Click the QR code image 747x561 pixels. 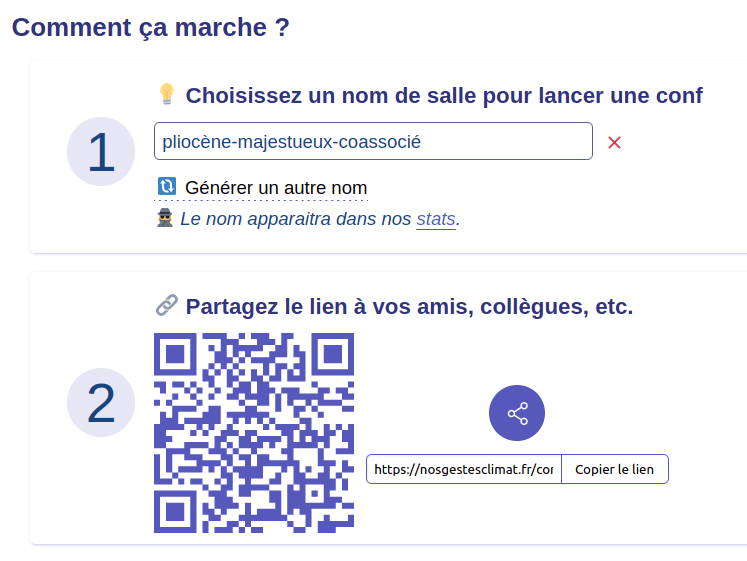coord(254,433)
